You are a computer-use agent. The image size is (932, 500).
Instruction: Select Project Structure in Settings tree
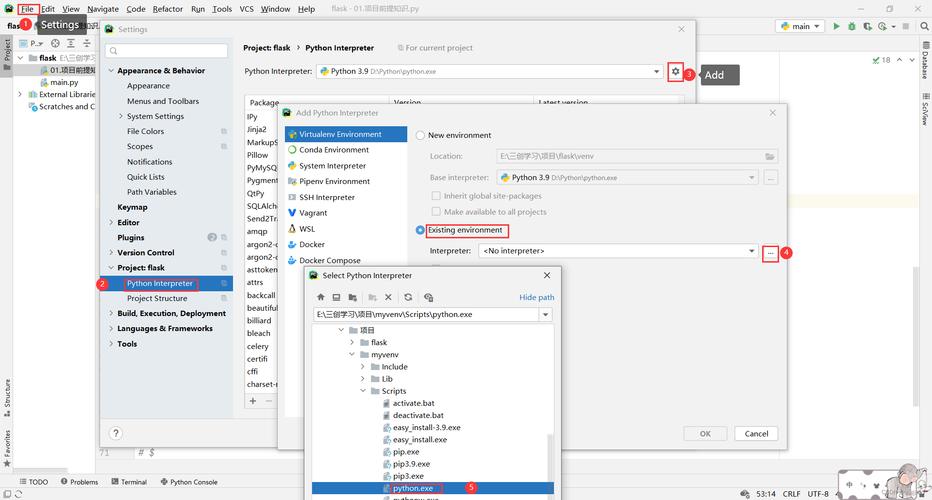point(157,298)
